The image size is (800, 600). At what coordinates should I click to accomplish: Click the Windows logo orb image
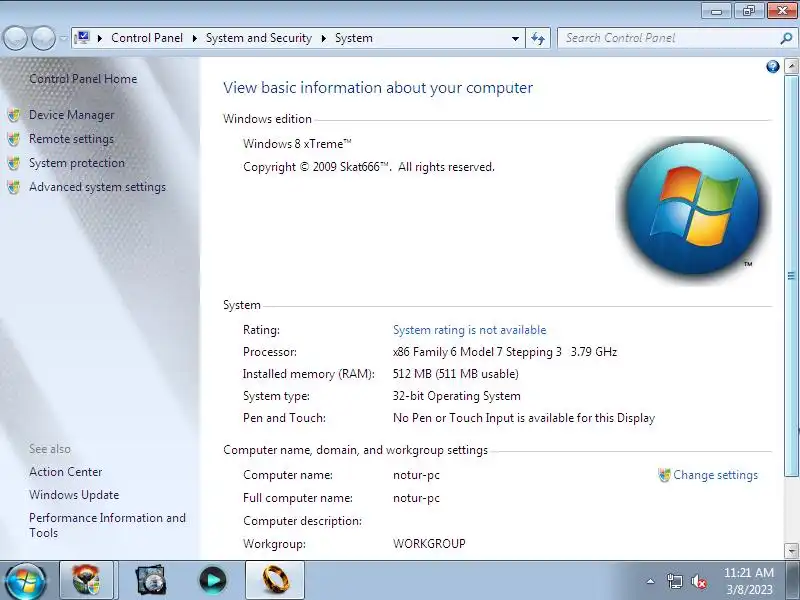click(692, 209)
